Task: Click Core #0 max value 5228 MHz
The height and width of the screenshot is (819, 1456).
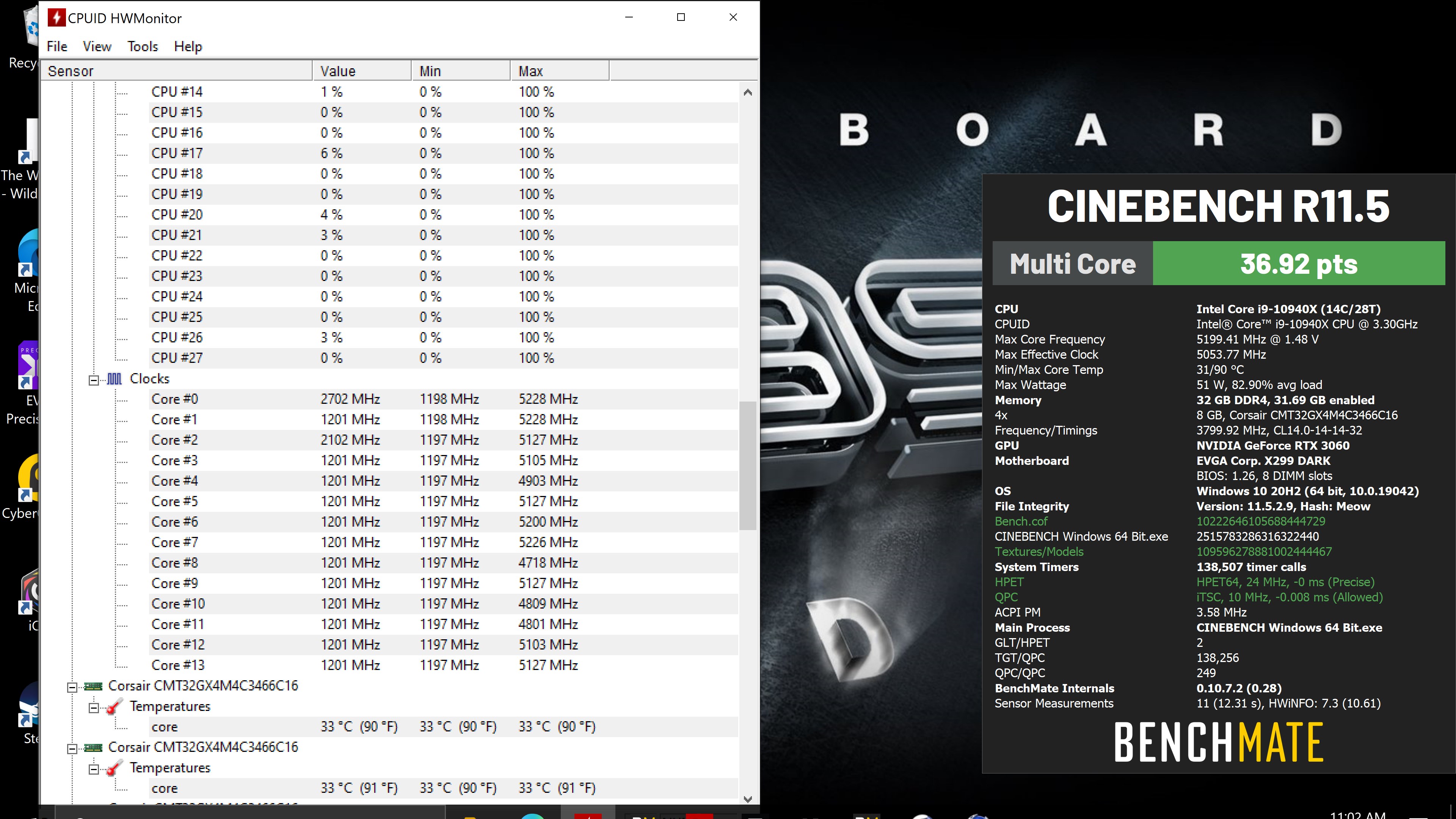Action: click(548, 399)
